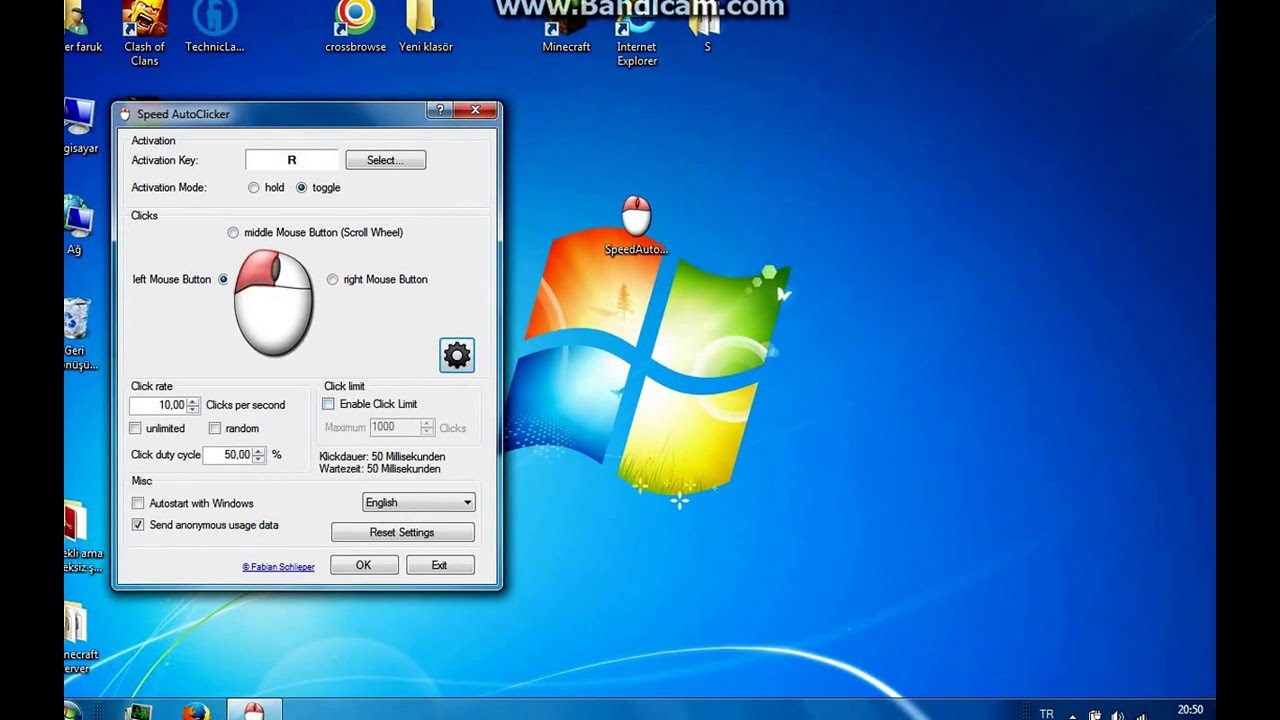Check Enable Click Limit
The height and width of the screenshot is (720, 1280).
[328, 404]
